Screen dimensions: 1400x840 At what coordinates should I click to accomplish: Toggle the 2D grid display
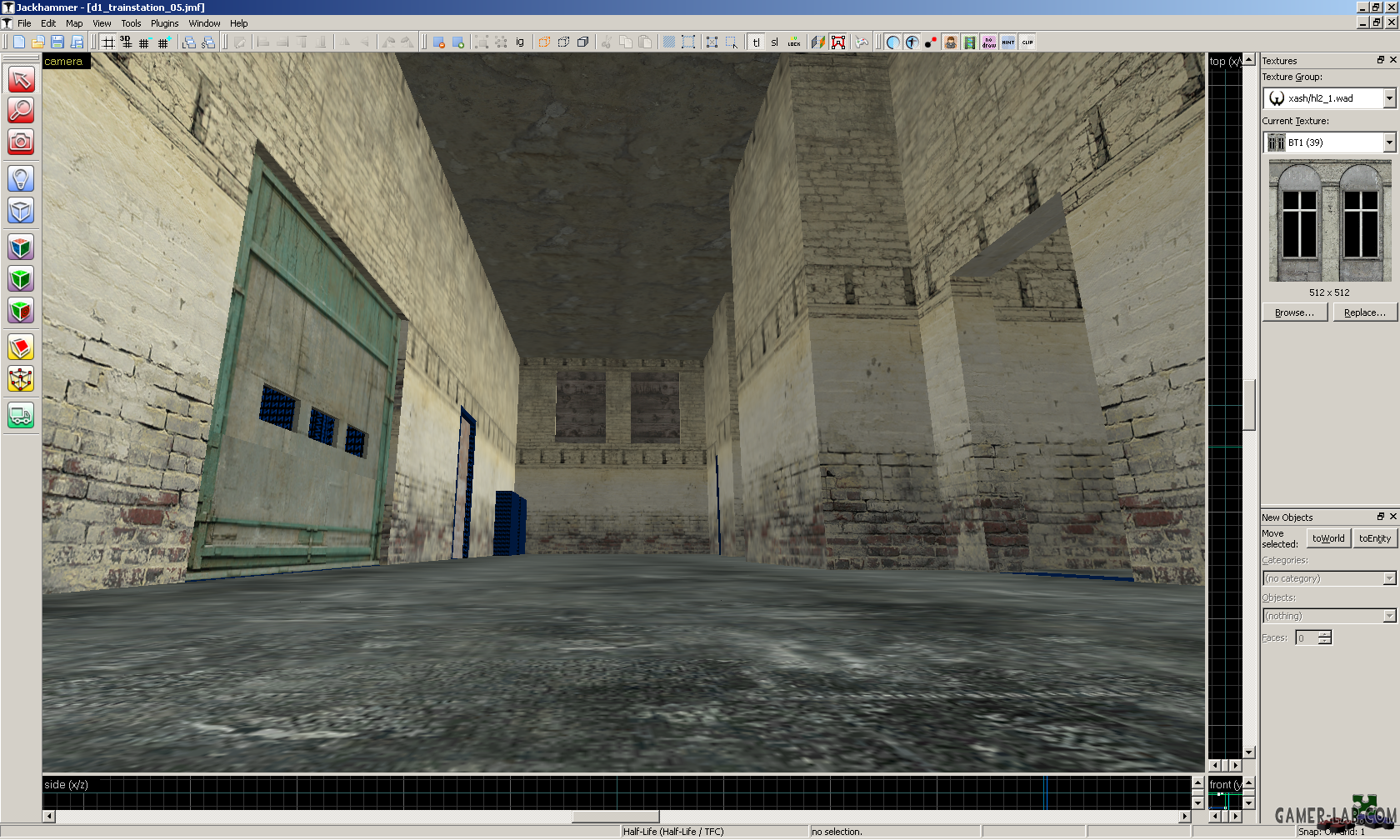point(107,42)
